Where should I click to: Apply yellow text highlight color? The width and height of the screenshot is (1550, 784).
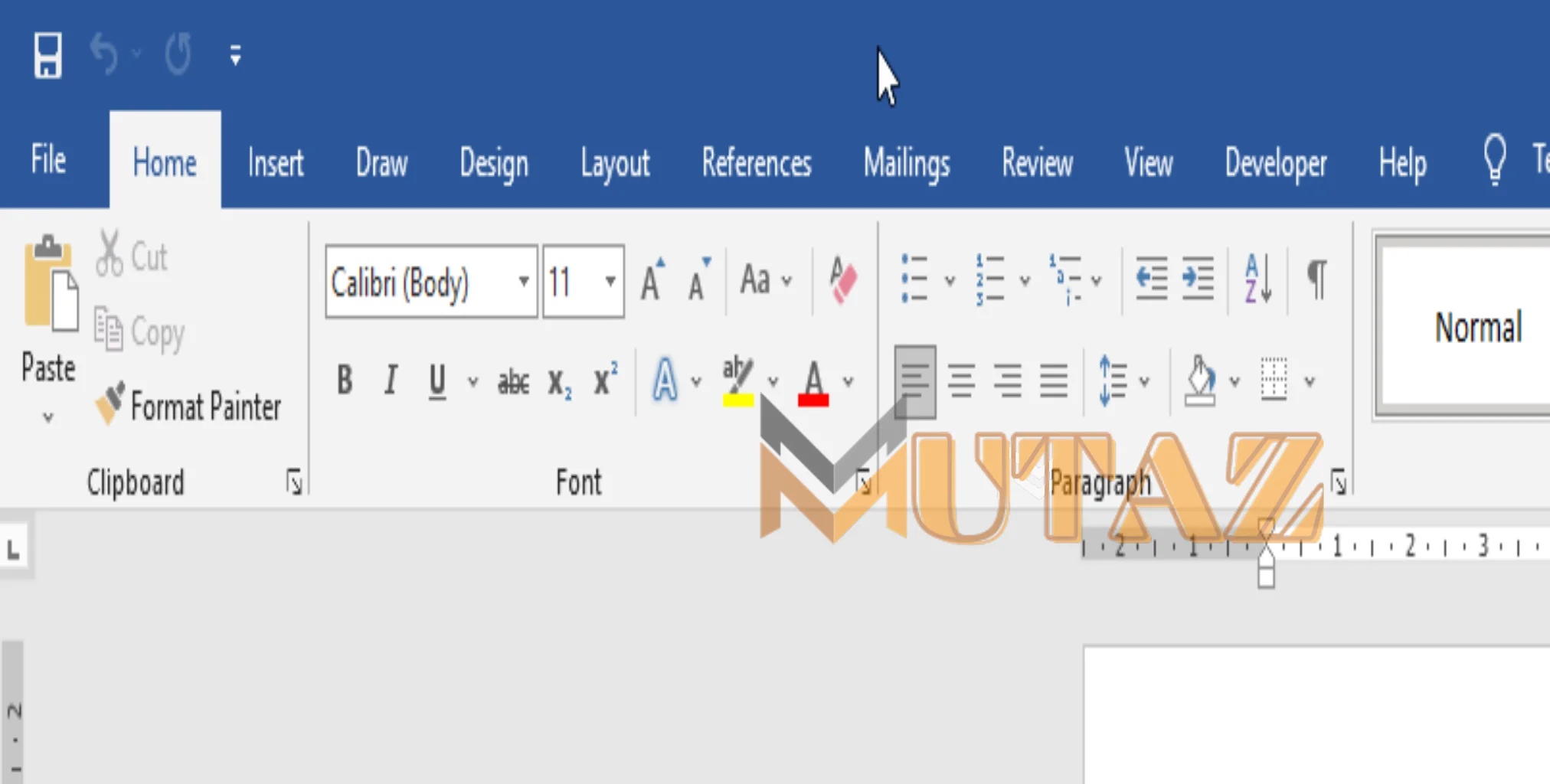[738, 381]
